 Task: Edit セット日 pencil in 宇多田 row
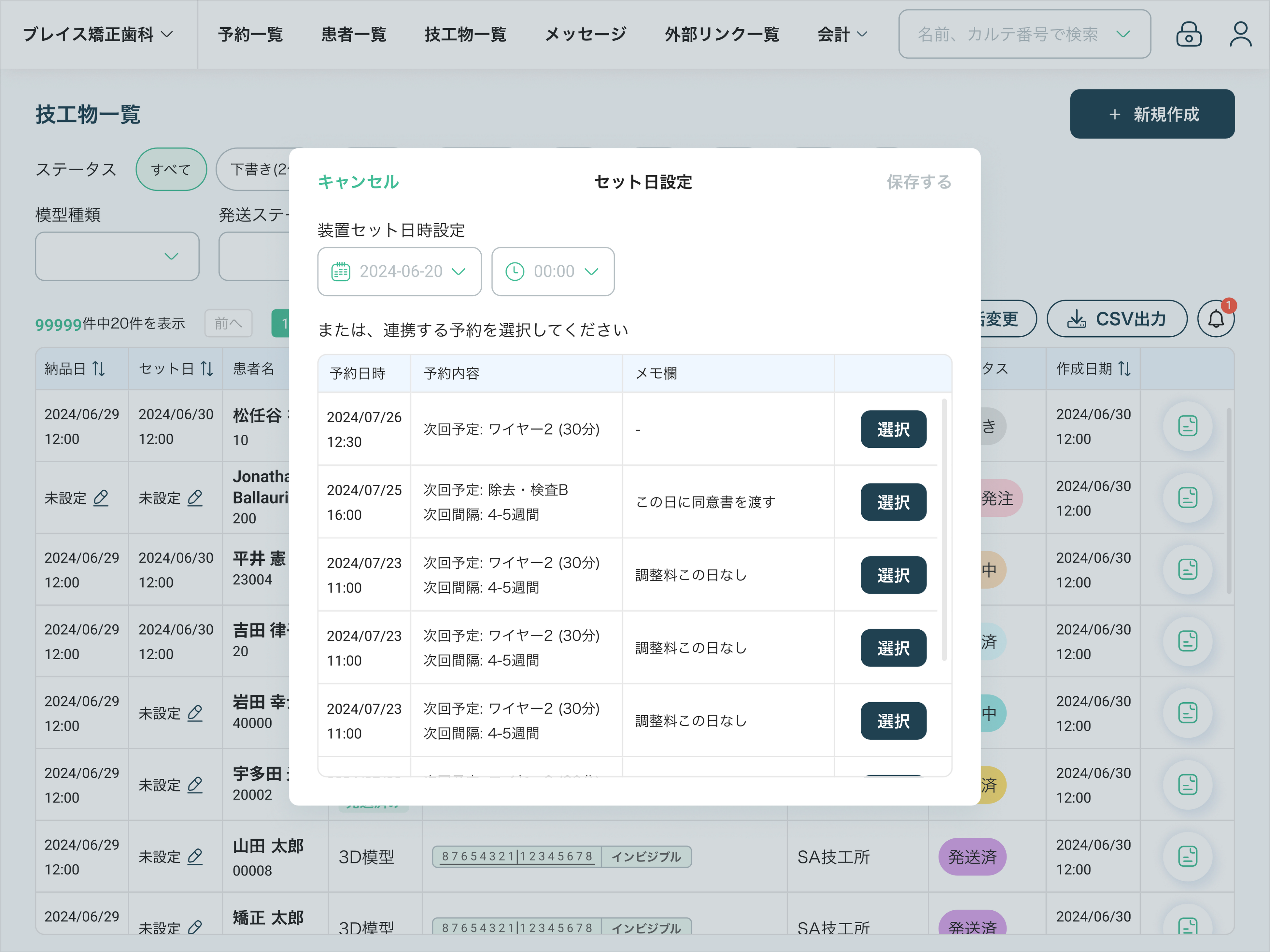[x=195, y=785]
